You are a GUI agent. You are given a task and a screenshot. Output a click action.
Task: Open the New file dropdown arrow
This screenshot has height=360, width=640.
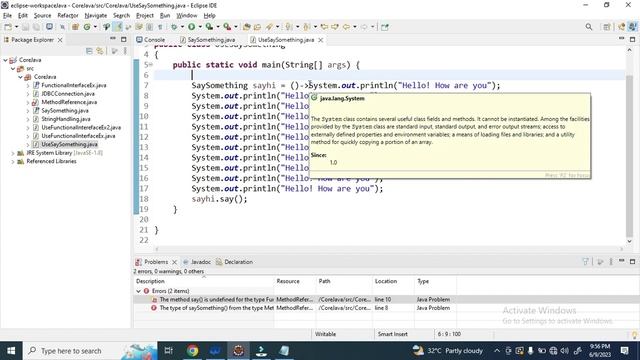(16, 27)
